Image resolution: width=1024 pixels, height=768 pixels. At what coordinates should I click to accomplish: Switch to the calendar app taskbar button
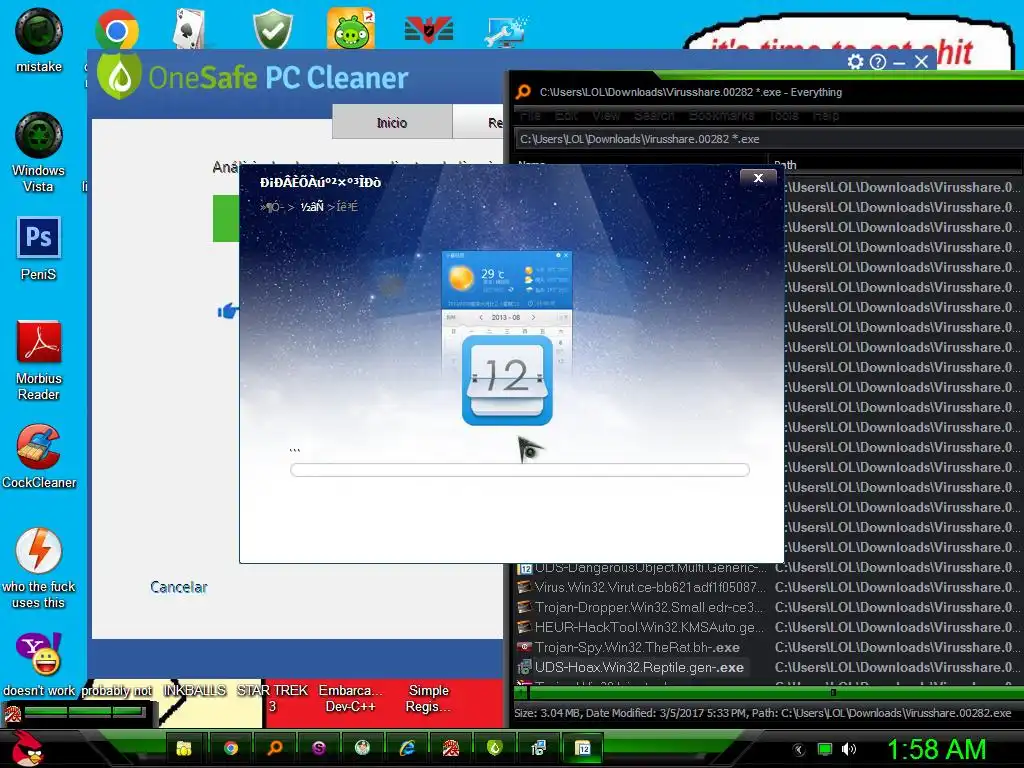pos(583,748)
